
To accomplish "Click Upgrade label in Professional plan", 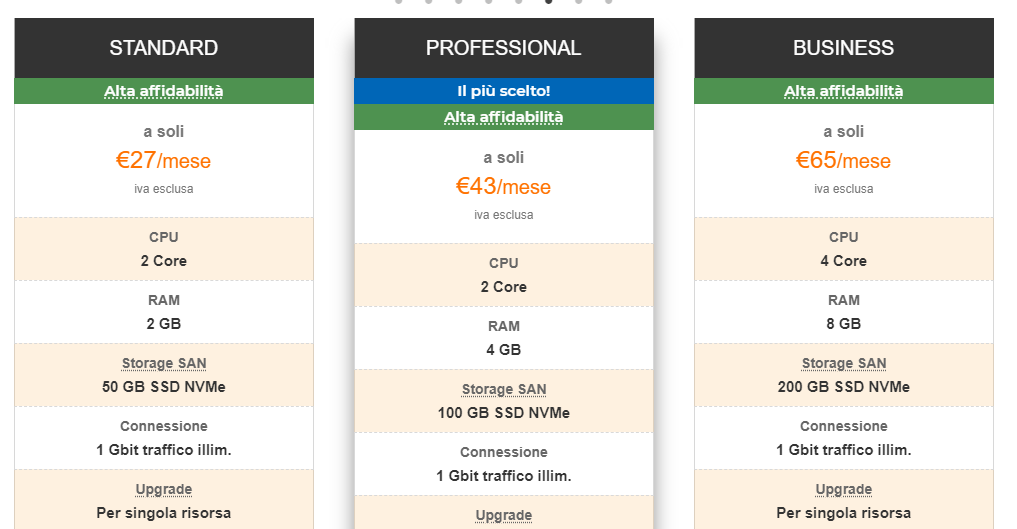I will pyautogui.click(x=504, y=516).
